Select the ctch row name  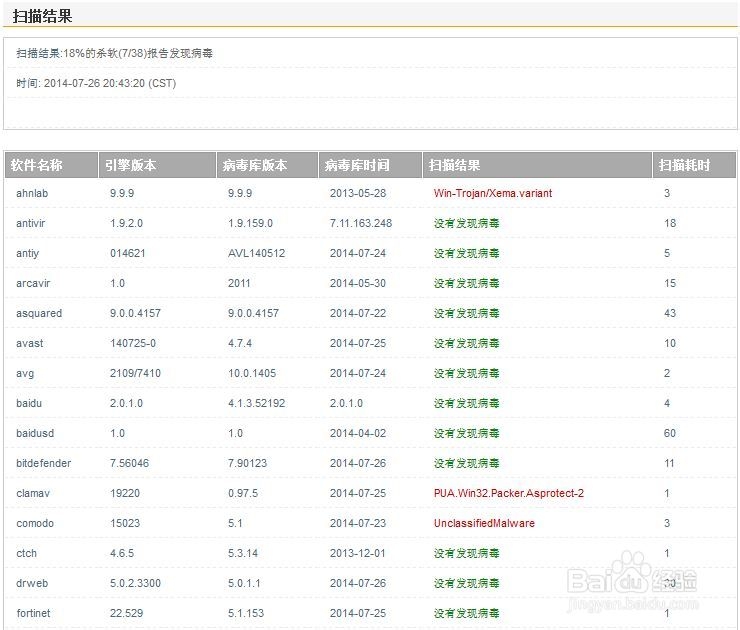coord(26,553)
